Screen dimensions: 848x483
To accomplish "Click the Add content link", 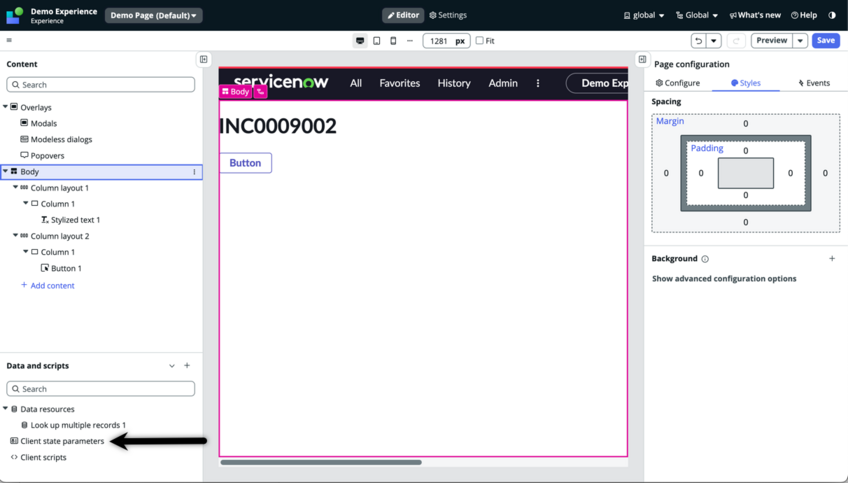I will click(x=48, y=286).
